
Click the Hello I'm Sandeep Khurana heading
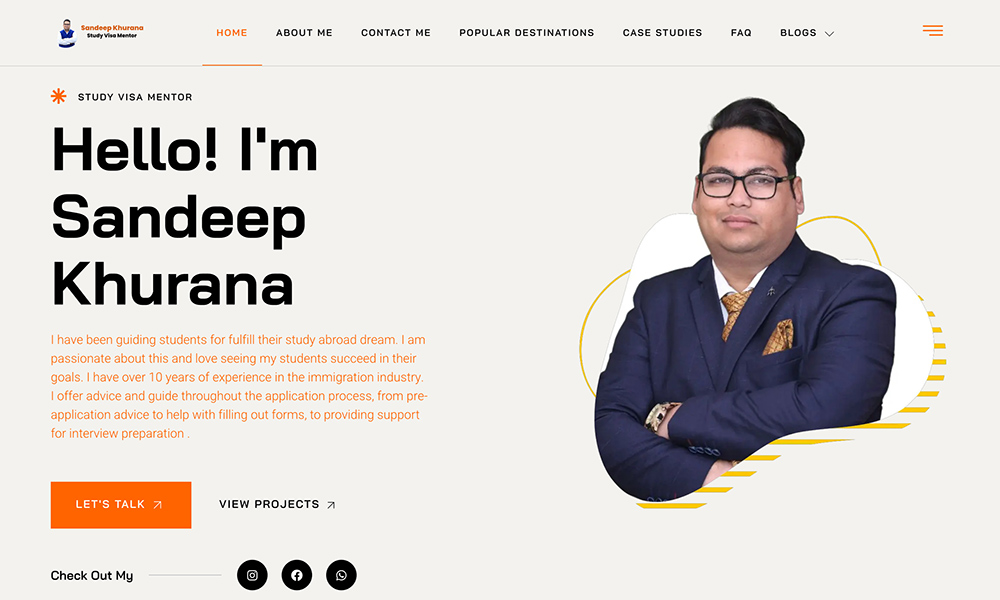pos(185,217)
